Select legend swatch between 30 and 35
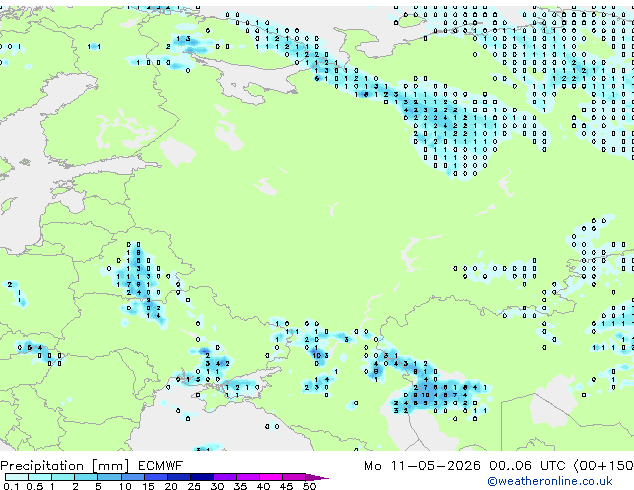This screenshot has width=634, height=490. pyautogui.click(x=225, y=477)
